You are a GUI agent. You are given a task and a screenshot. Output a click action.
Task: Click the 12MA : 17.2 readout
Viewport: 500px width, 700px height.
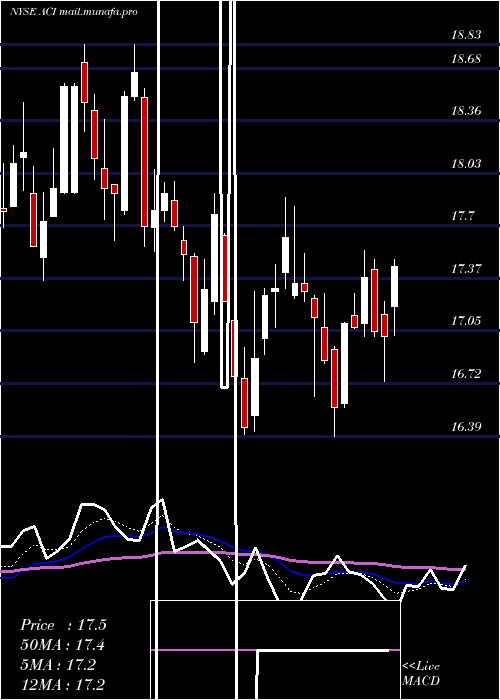[63, 685]
